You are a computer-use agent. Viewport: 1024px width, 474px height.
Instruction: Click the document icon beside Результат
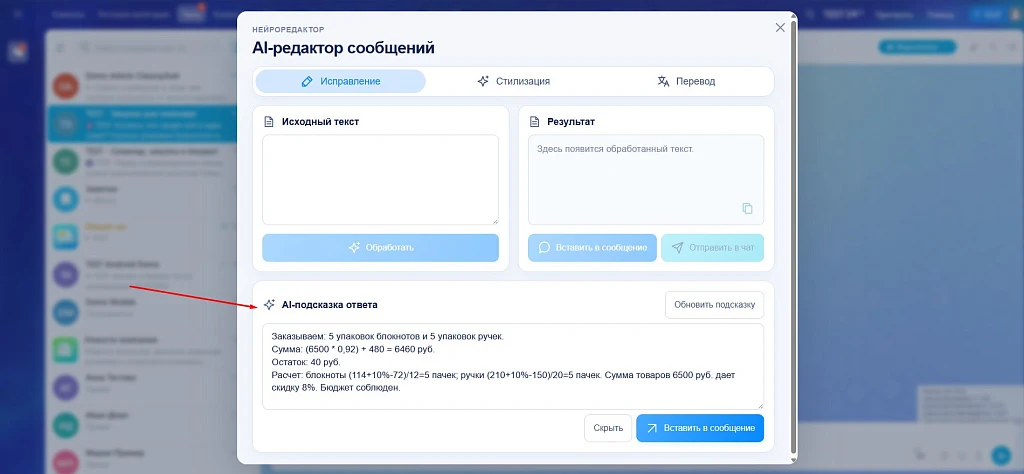click(534, 122)
